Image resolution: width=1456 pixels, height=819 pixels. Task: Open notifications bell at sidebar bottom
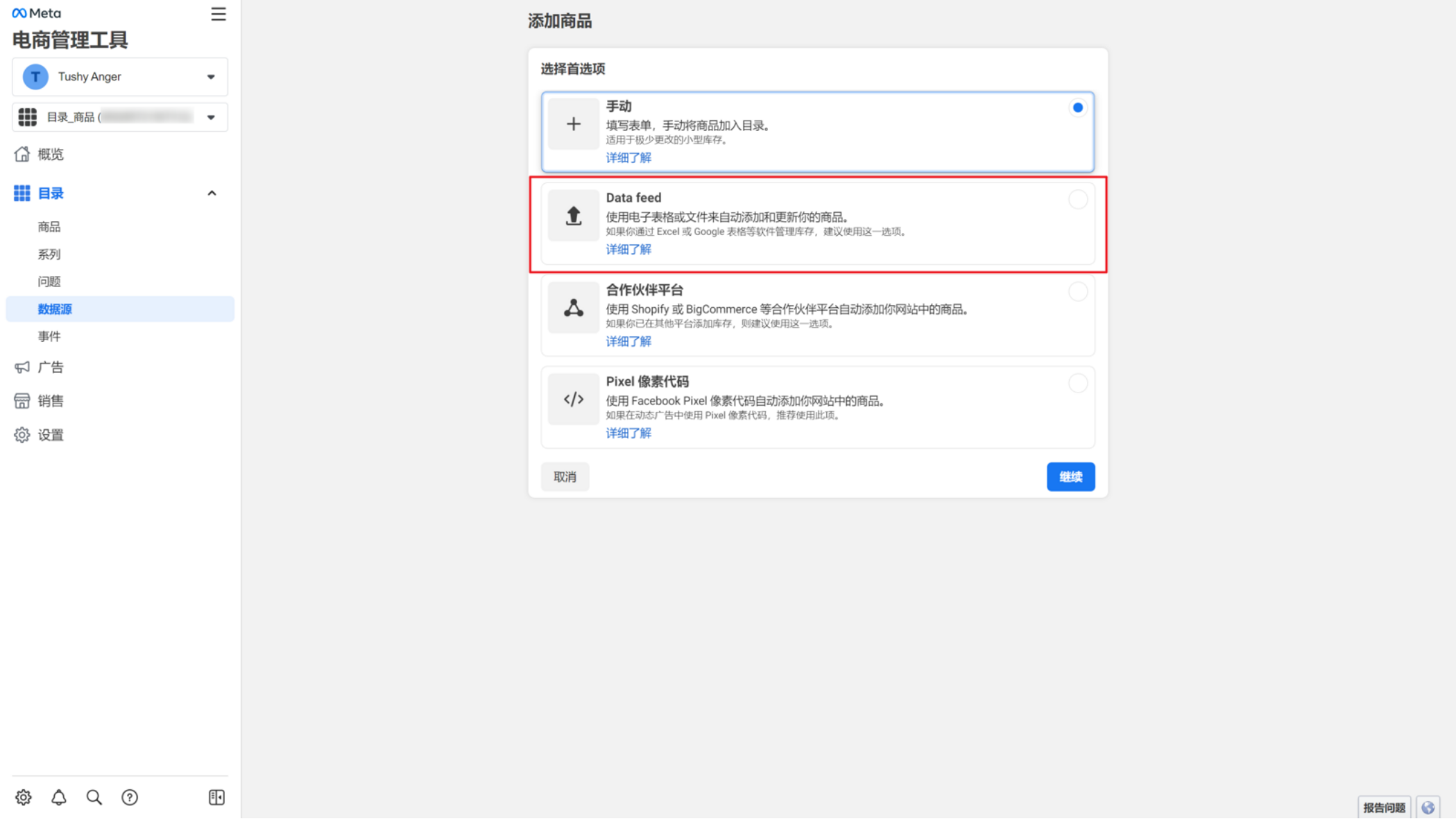click(59, 797)
